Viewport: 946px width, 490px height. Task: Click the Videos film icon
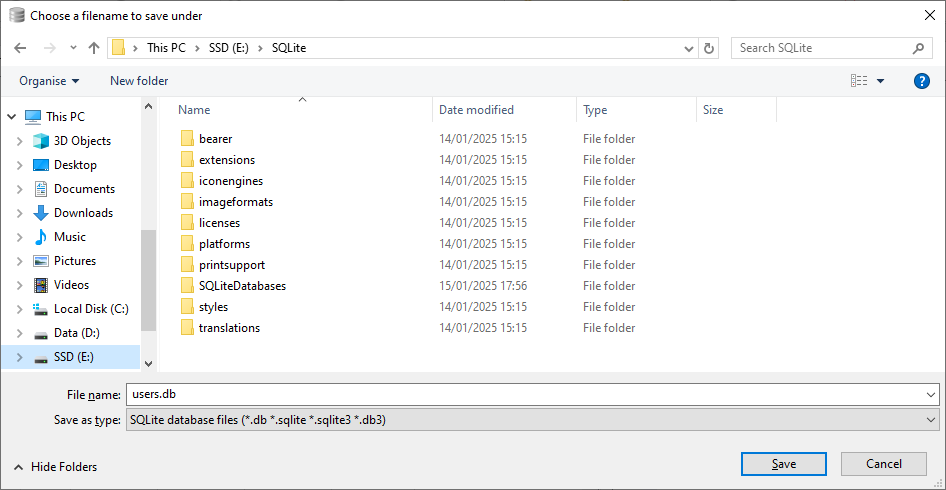coord(40,285)
